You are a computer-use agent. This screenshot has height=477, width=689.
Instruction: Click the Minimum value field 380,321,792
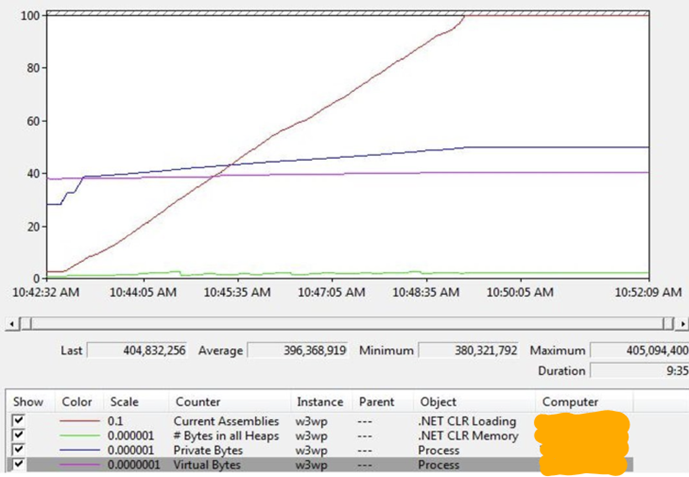pos(468,350)
